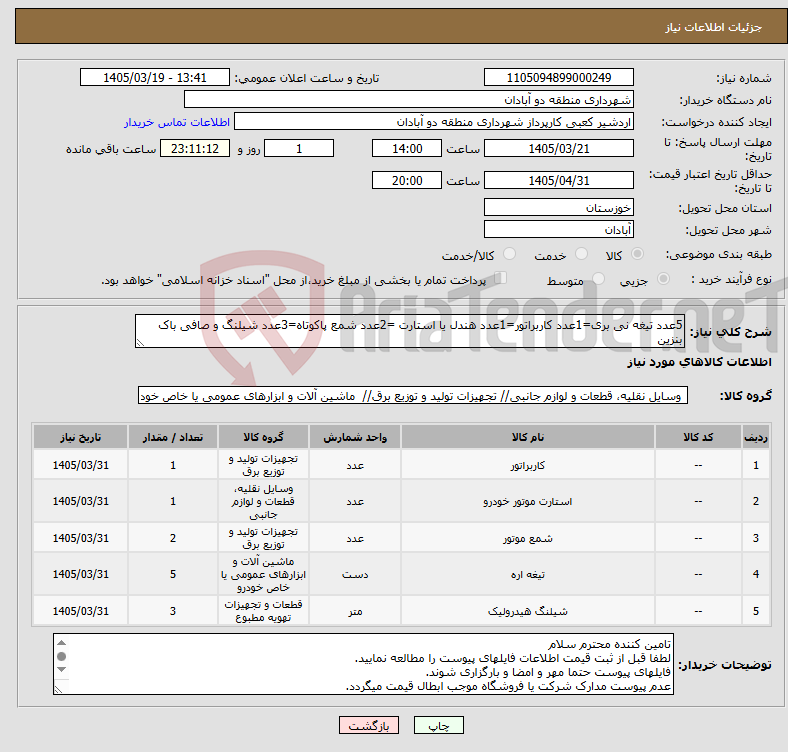The height and width of the screenshot is (752, 788).
Task: Select the خدمت radio button
Action: (581, 254)
